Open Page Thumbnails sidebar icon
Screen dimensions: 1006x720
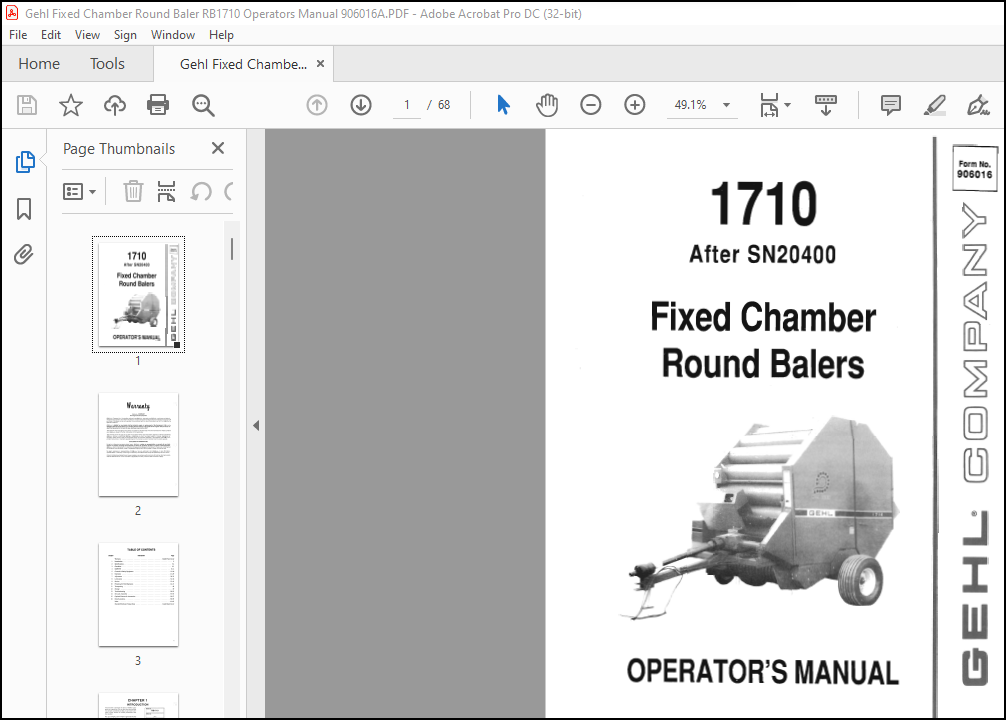(x=24, y=162)
